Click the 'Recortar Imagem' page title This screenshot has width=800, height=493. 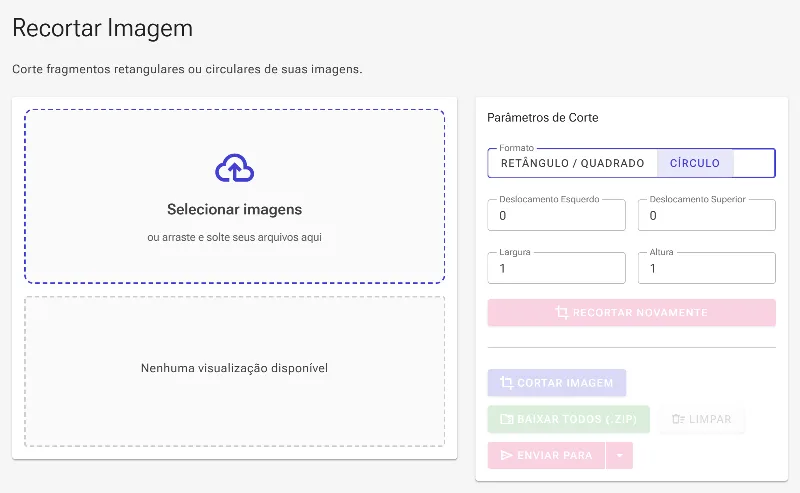pyautogui.click(x=103, y=28)
